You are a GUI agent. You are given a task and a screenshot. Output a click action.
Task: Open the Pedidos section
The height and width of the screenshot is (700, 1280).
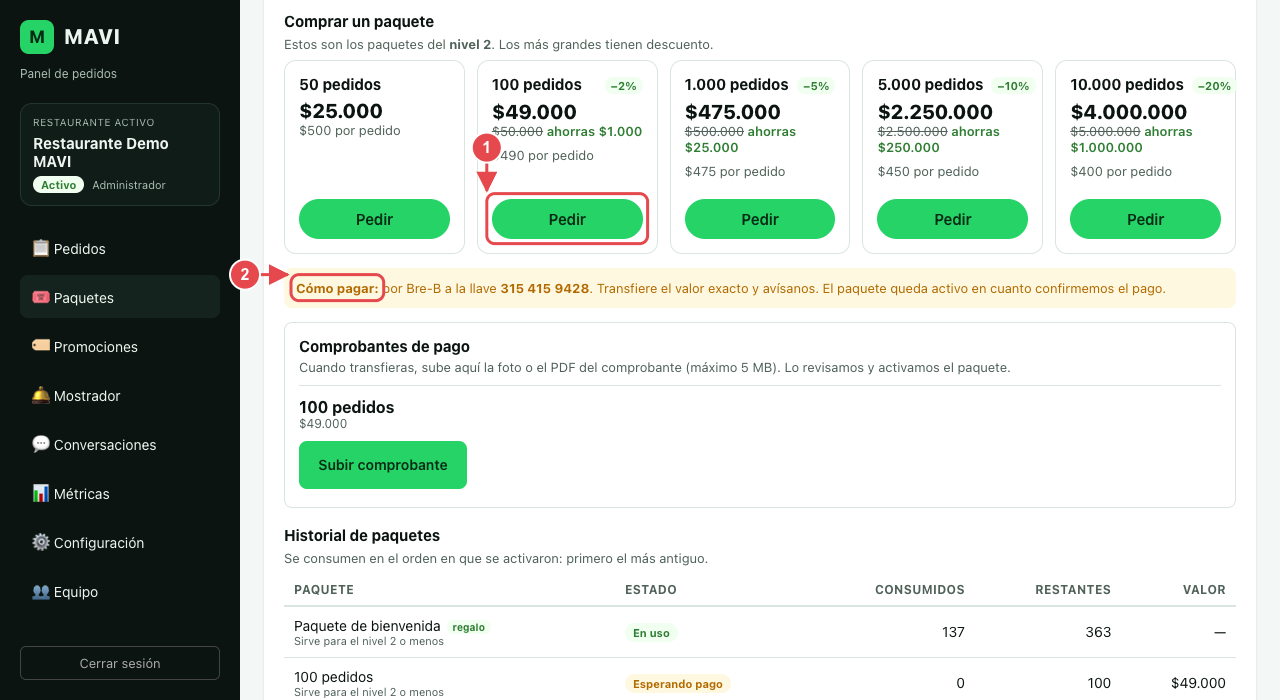point(120,248)
